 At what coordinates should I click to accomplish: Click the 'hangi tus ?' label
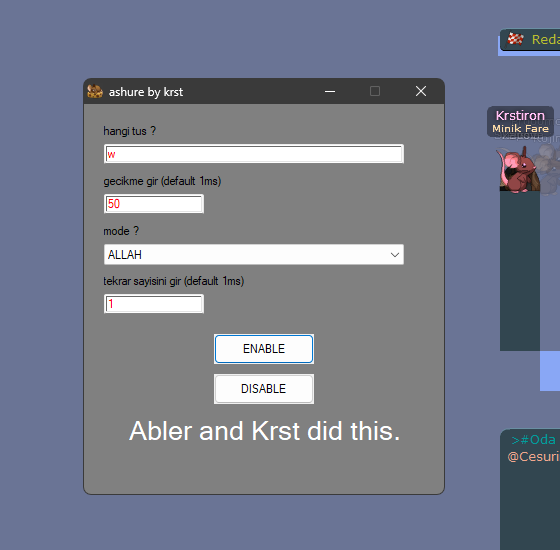[x=130, y=131]
